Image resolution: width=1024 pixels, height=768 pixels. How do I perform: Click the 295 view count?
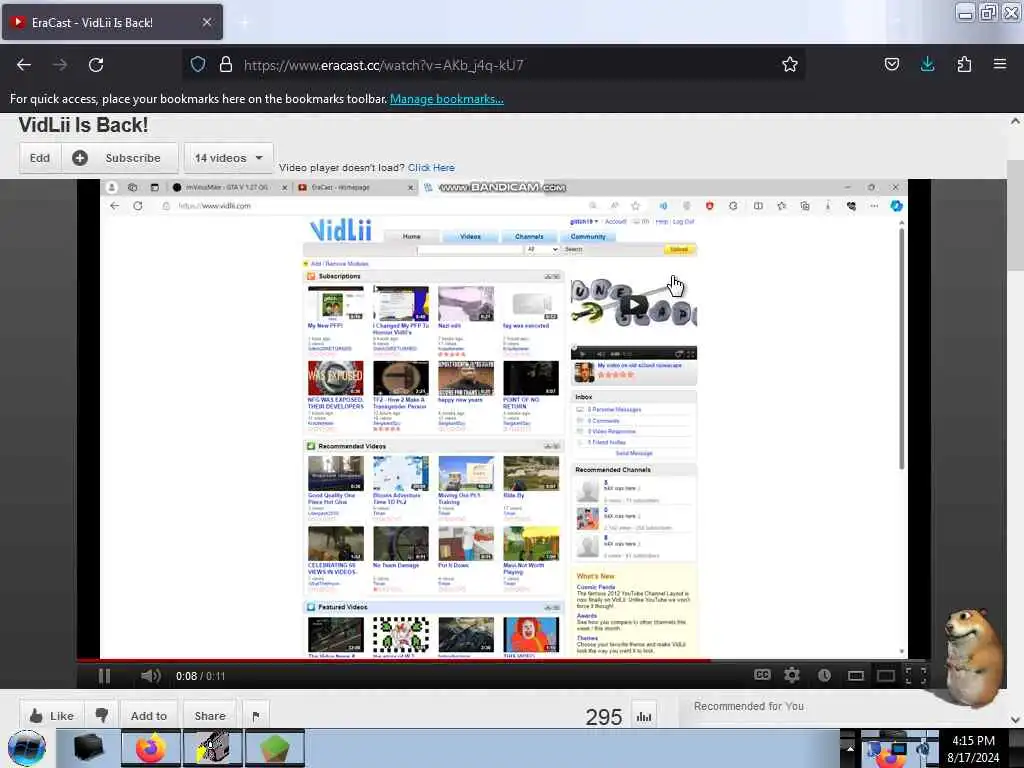coord(603,717)
